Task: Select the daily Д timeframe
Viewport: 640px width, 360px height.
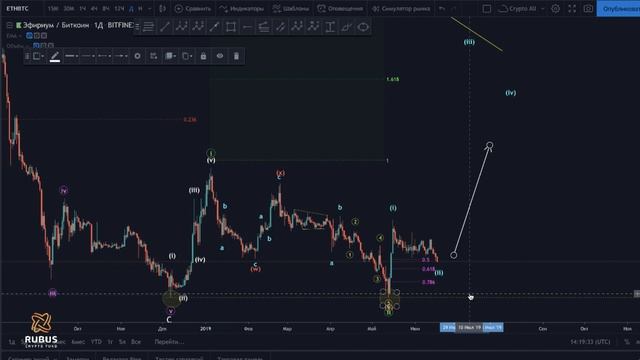Action: pos(131,9)
